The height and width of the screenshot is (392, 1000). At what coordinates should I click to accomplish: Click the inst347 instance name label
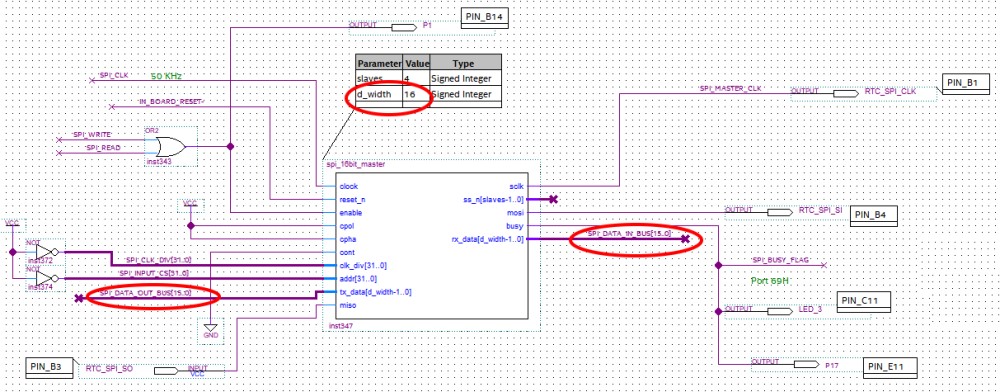341,326
